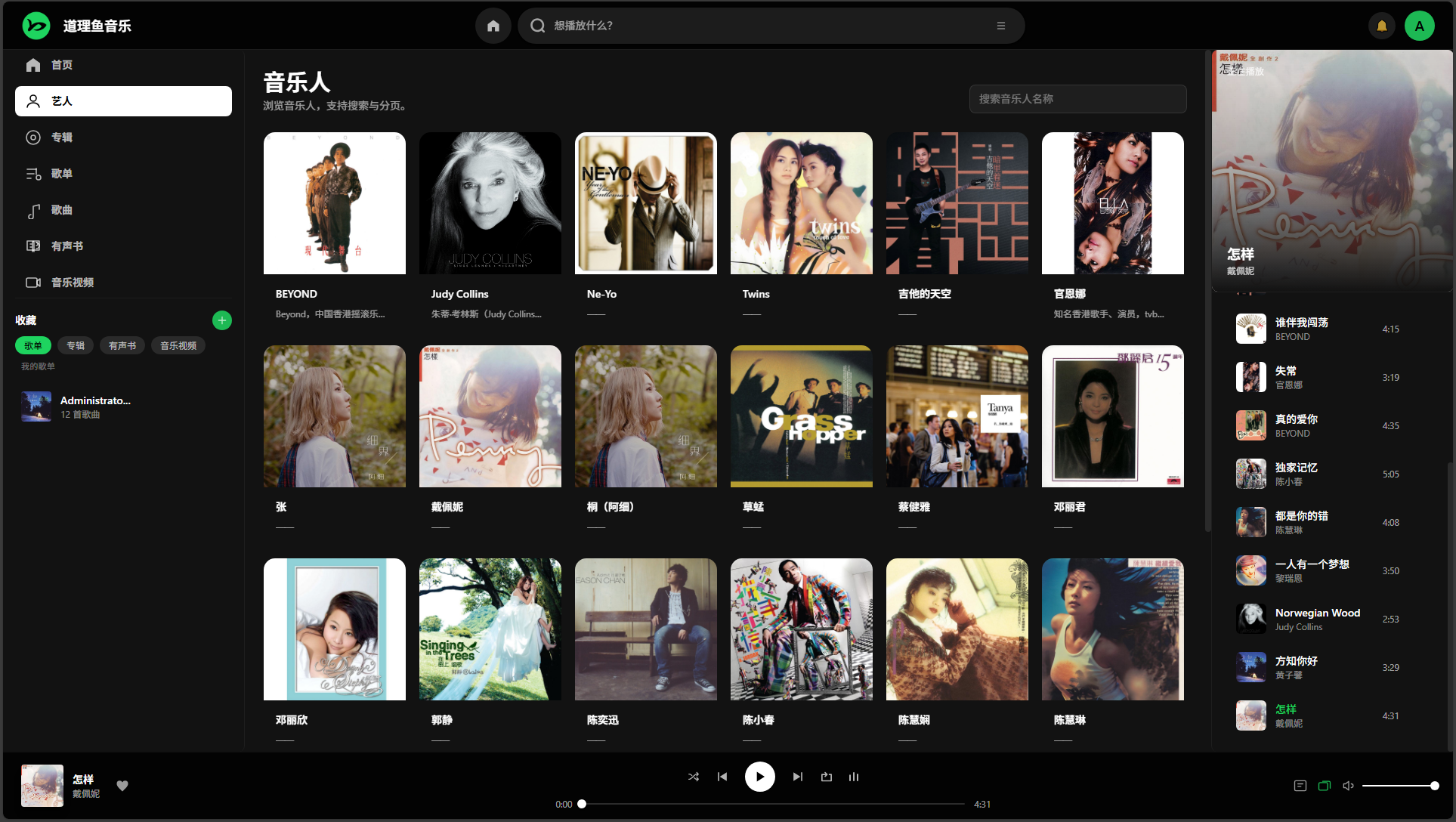Viewport: 1456px width, 822px height.
Task: Click the home icon beside search bar
Action: [x=493, y=26]
